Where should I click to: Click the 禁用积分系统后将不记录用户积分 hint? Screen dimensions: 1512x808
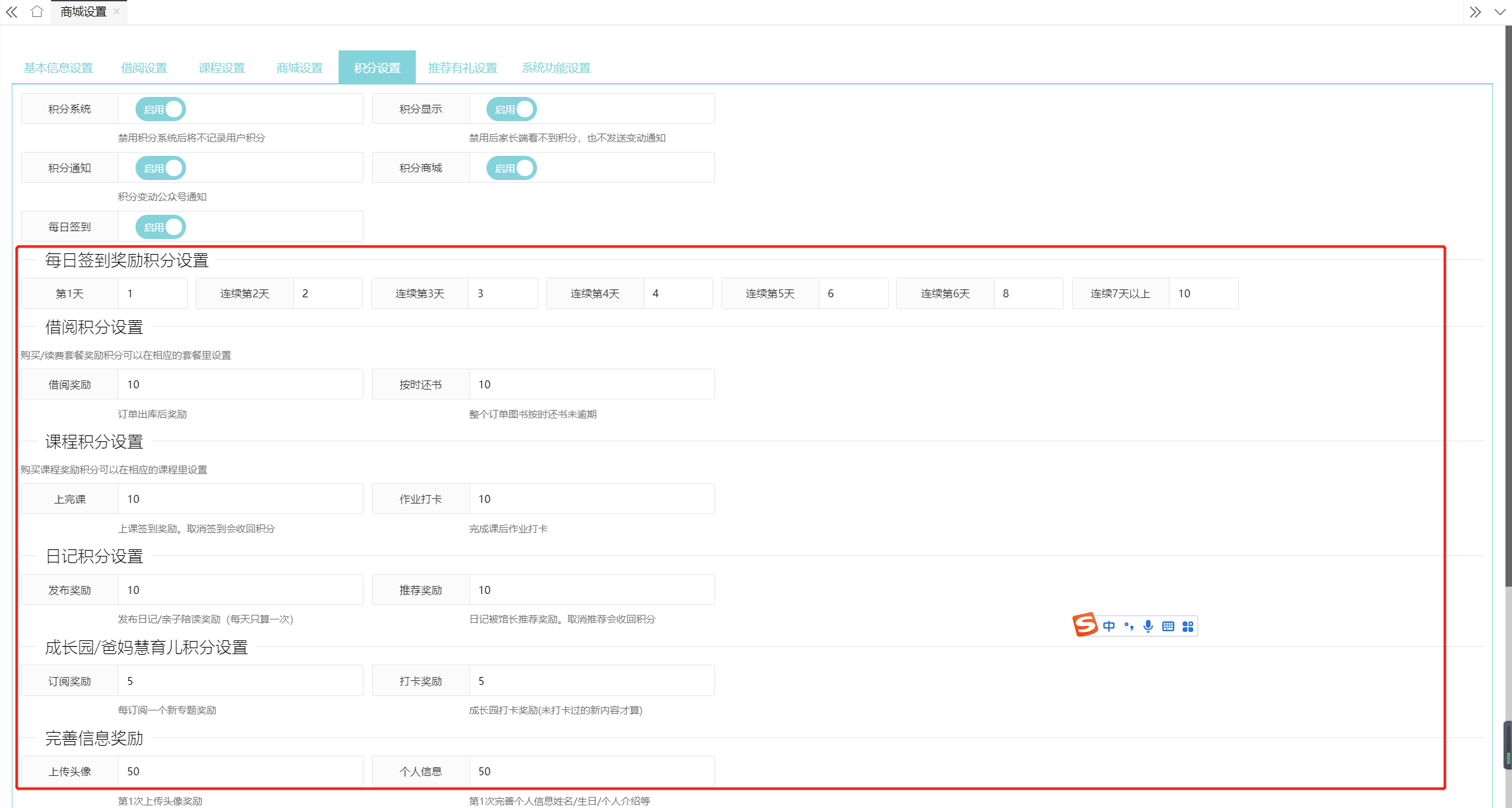[x=191, y=138]
